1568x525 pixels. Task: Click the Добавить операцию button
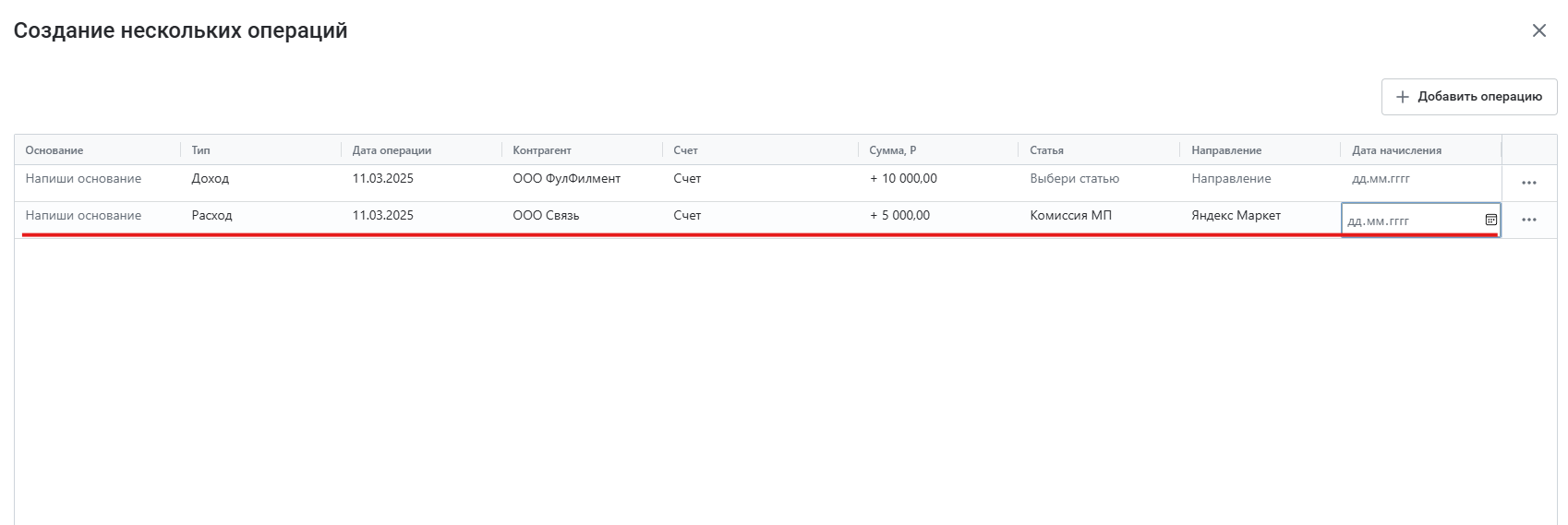click(1468, 97)
